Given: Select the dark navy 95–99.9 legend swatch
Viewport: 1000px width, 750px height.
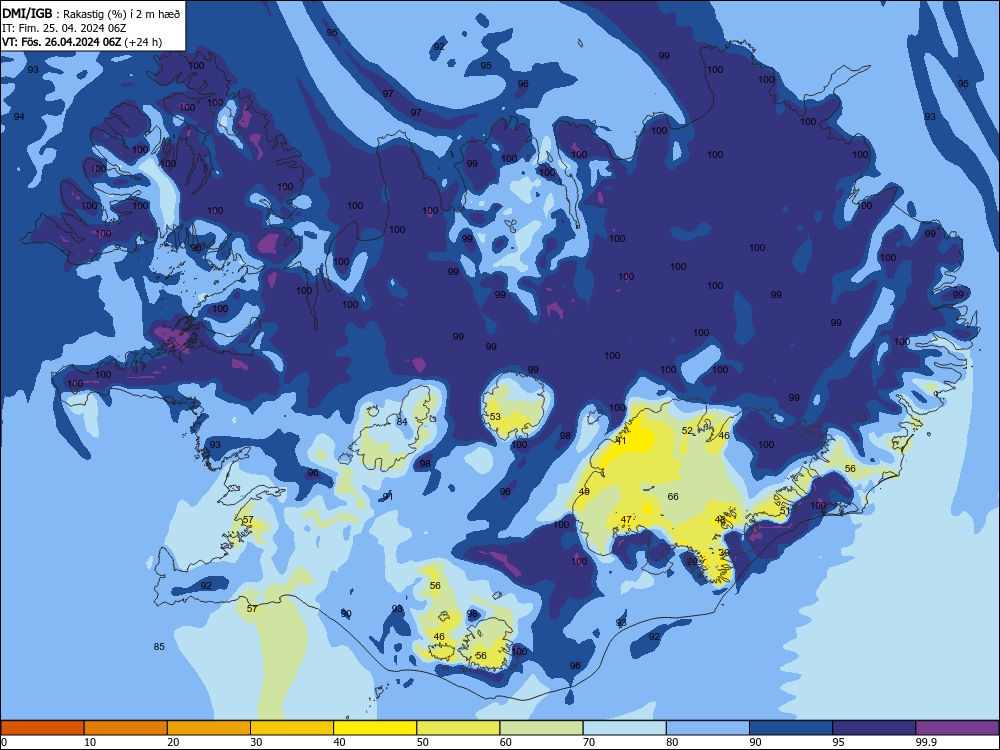Looking at the screenshot, I should [874, 728].
